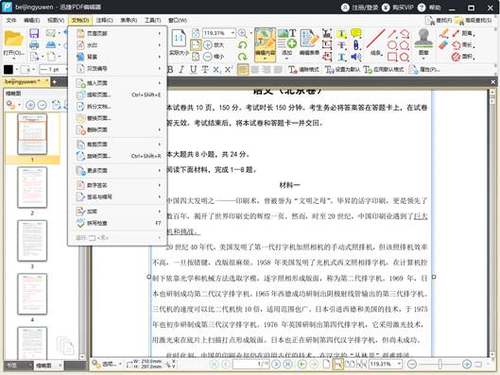The height and width of the screenshot is (375, 500).
Task: Toggle italic text formatting
Action: tap(181, 69)
